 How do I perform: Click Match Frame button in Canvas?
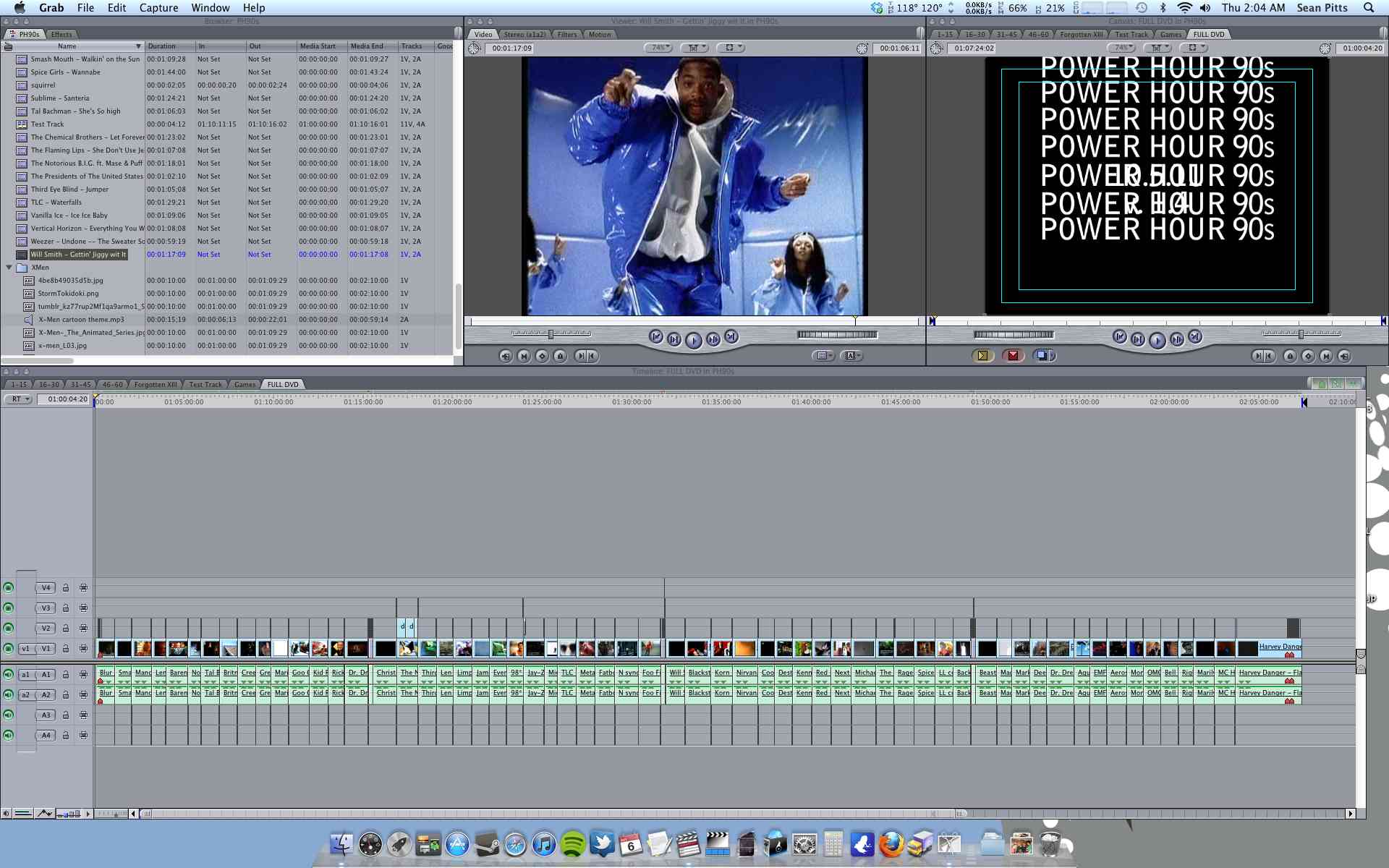tap(1344, 356)
